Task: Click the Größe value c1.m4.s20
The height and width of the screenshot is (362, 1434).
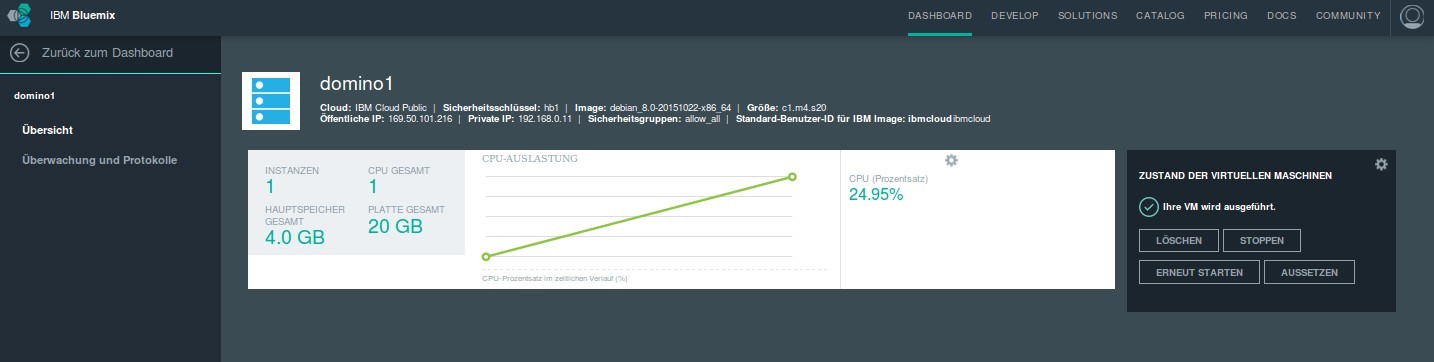Action: click(x=804, y=107)
